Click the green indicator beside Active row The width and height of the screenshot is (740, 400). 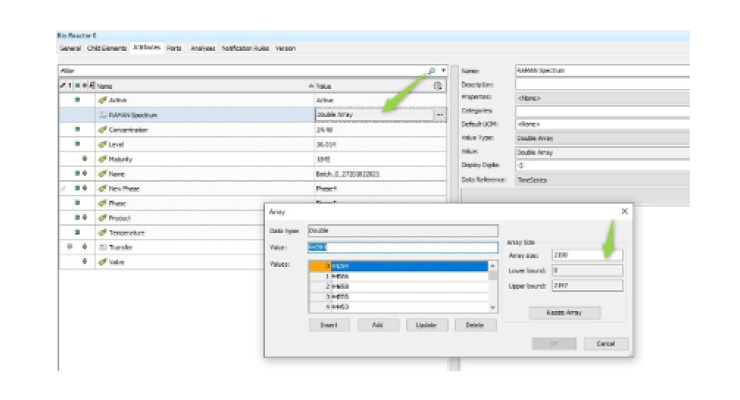click(77, 101)
